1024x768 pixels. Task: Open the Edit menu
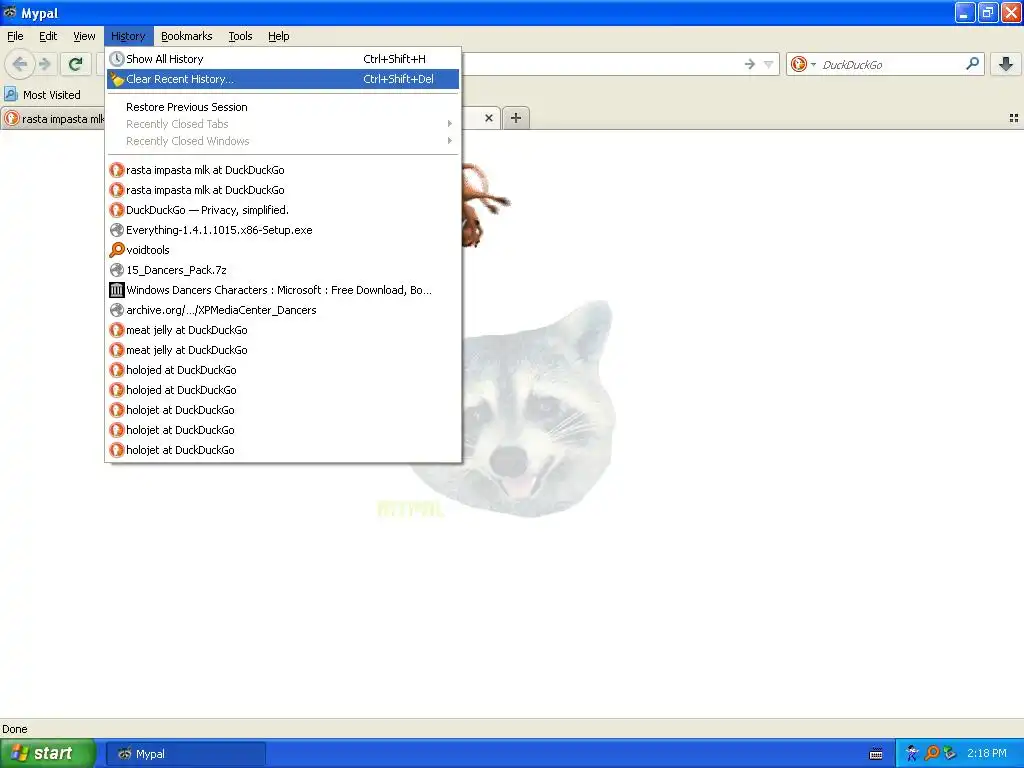click(48, 36)
